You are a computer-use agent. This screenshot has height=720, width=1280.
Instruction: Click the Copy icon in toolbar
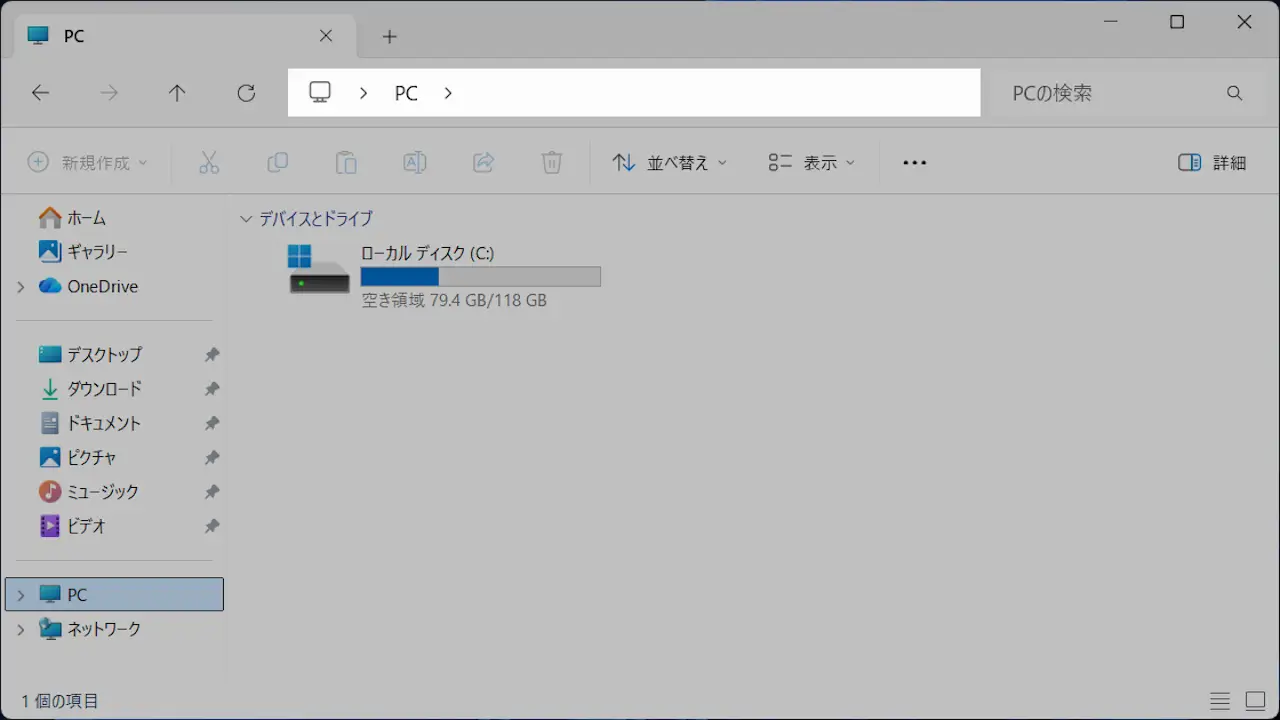tap(277, 163)
